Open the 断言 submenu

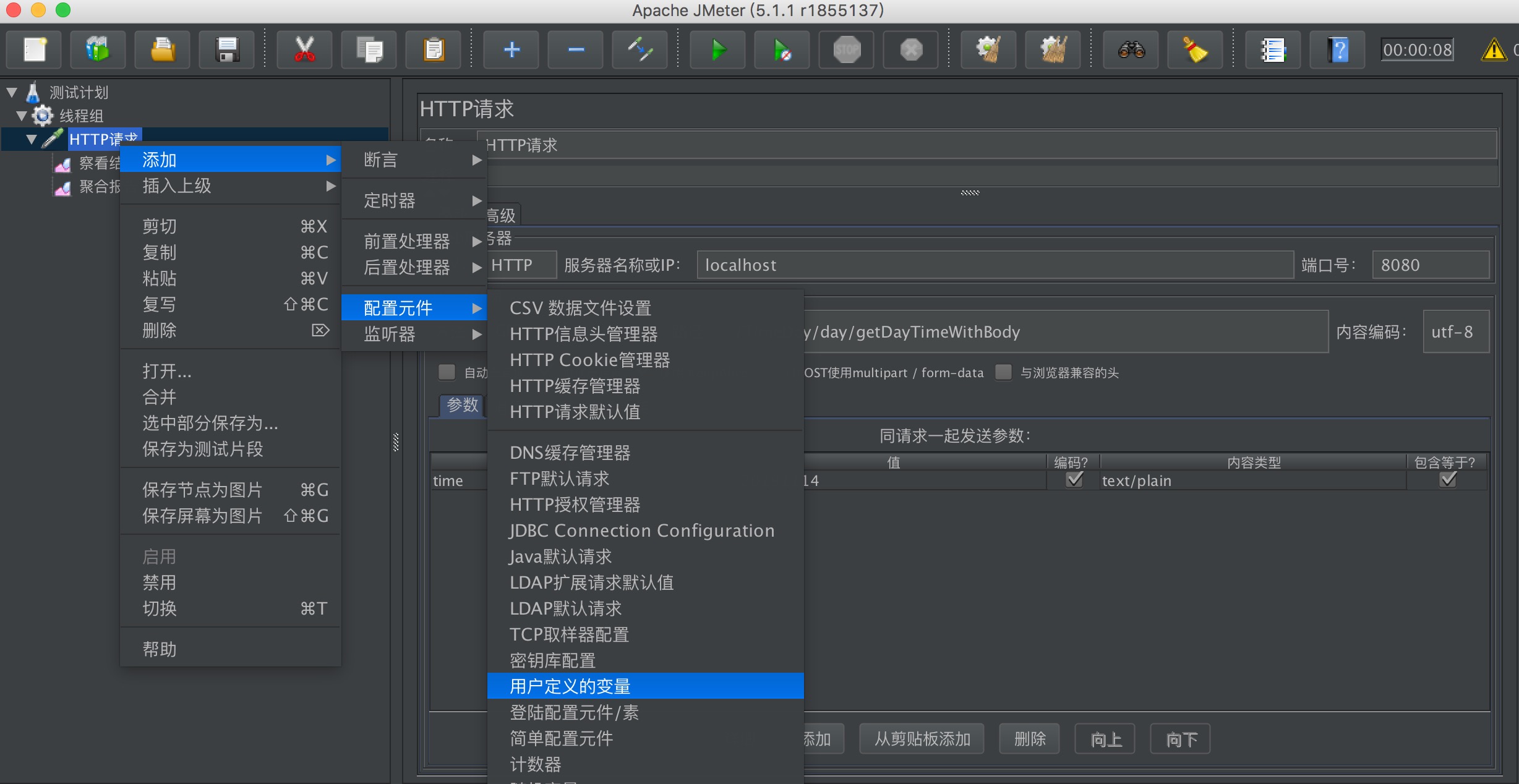pos(414,160)
